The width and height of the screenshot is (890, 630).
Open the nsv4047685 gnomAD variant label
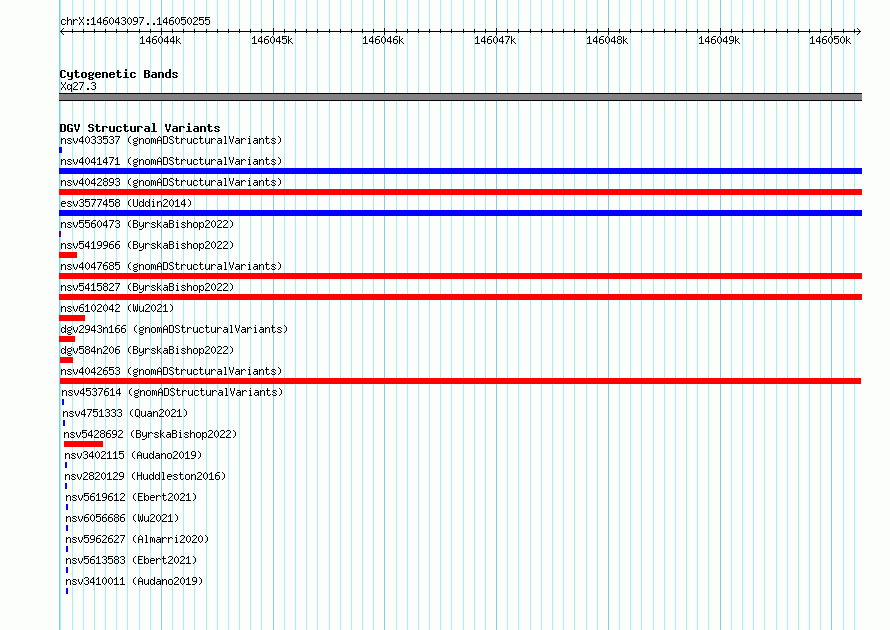[x=171, y=266]
